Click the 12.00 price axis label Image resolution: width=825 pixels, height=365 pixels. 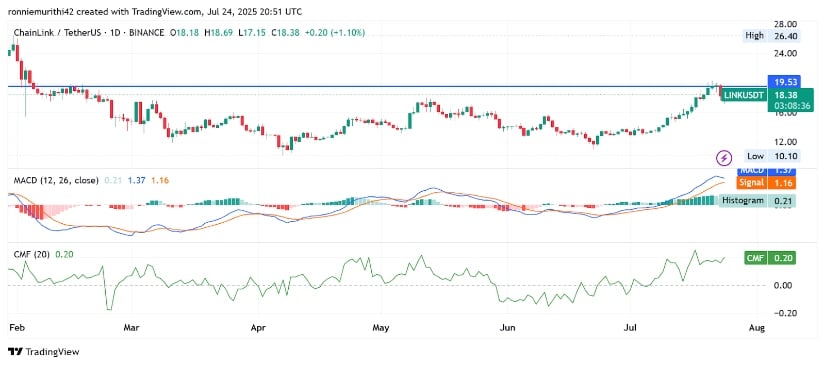787,141
